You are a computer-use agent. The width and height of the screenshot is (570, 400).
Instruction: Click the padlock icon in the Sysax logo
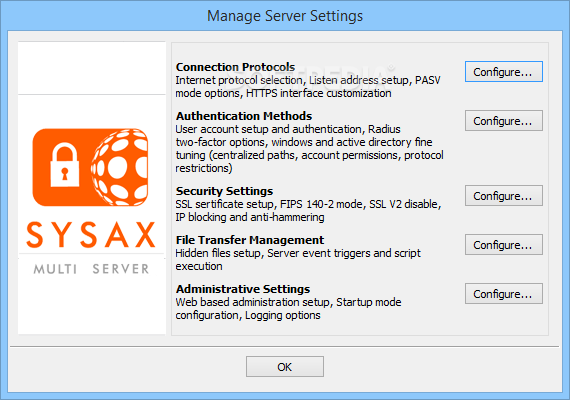coord(64,165)
